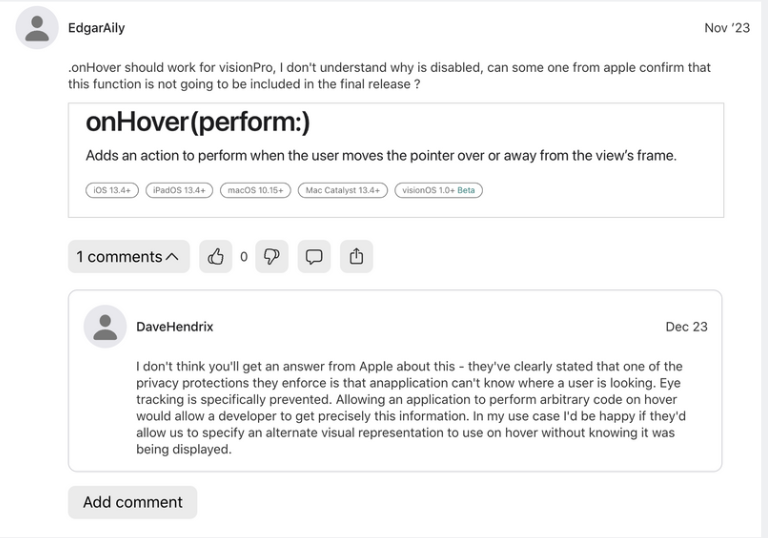Open DaveHendrix's username link
The height and width of the screenshot is (538, 768).
(x=174, y=327)
